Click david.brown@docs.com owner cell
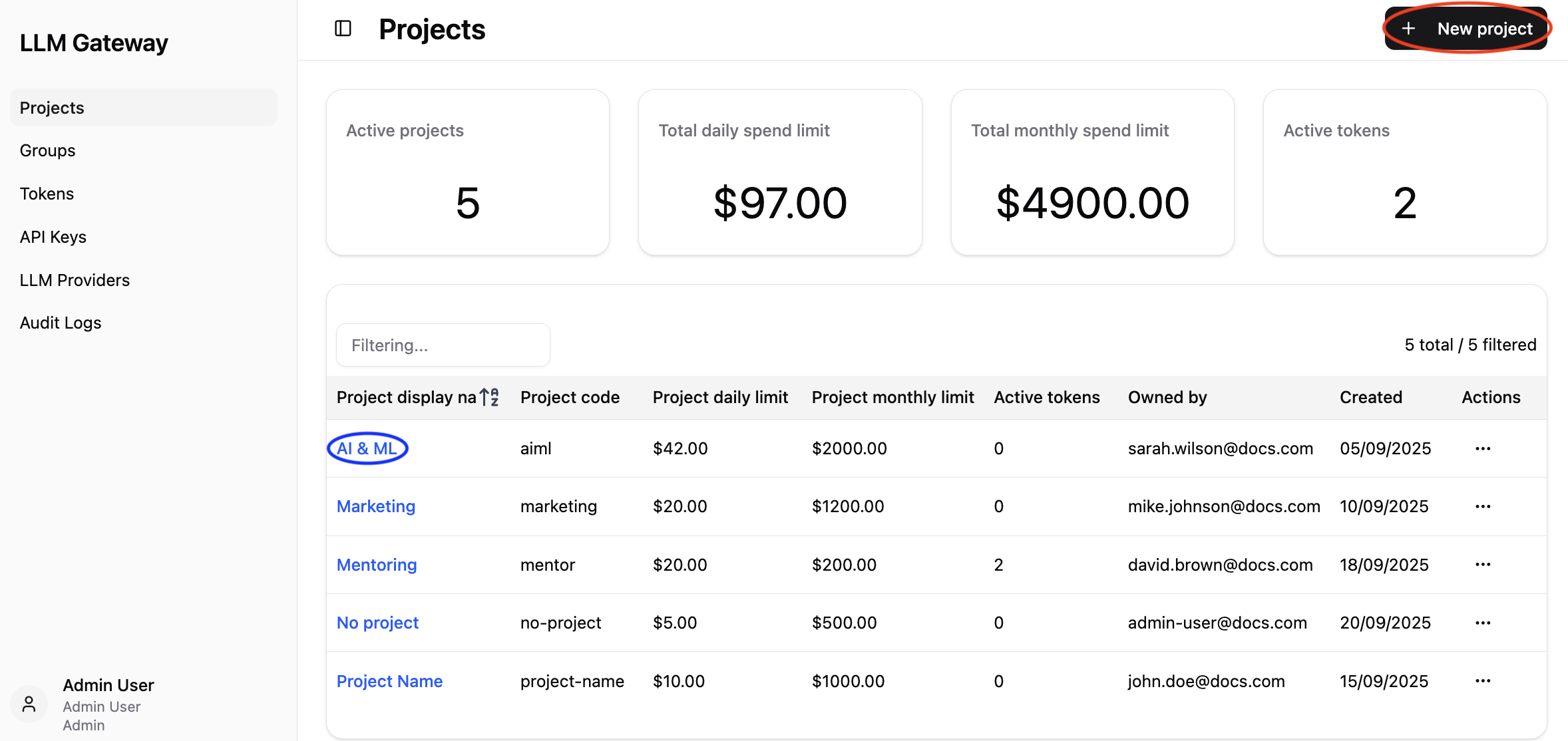Screen dimensions: 1568x741 (x=1221, y=565)
